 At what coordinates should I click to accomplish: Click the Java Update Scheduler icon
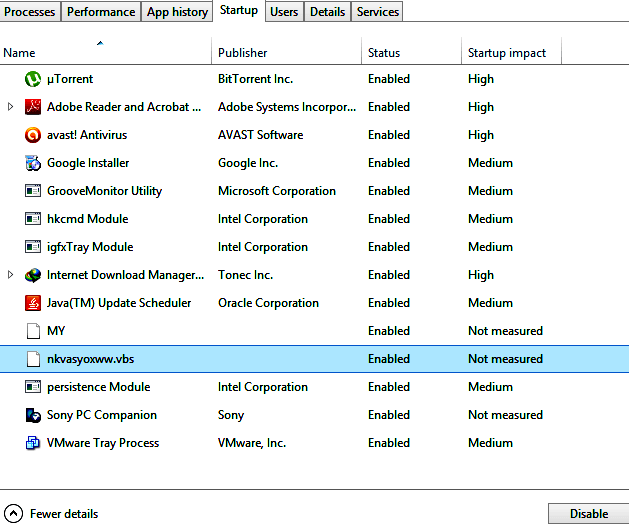click(32, 303)
